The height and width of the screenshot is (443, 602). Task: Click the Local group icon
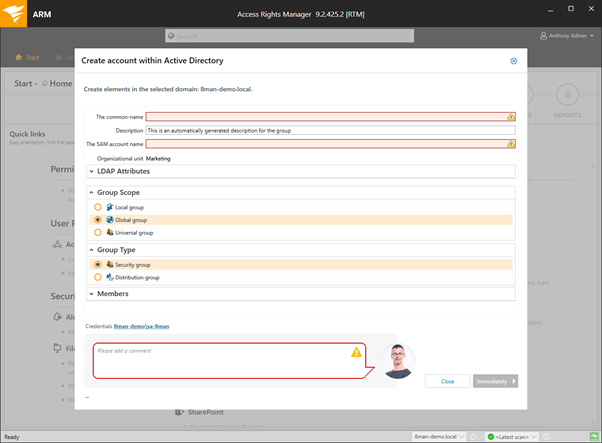(x=110, y=207)
